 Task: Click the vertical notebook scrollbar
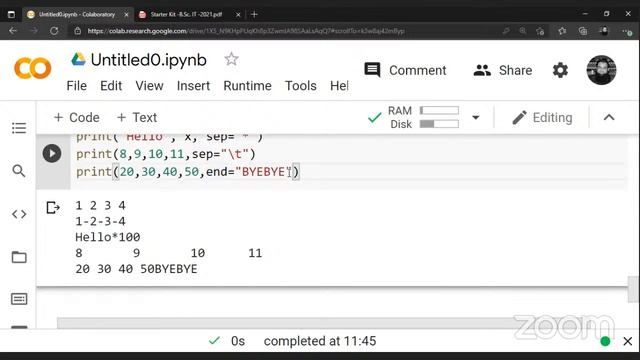633,289
